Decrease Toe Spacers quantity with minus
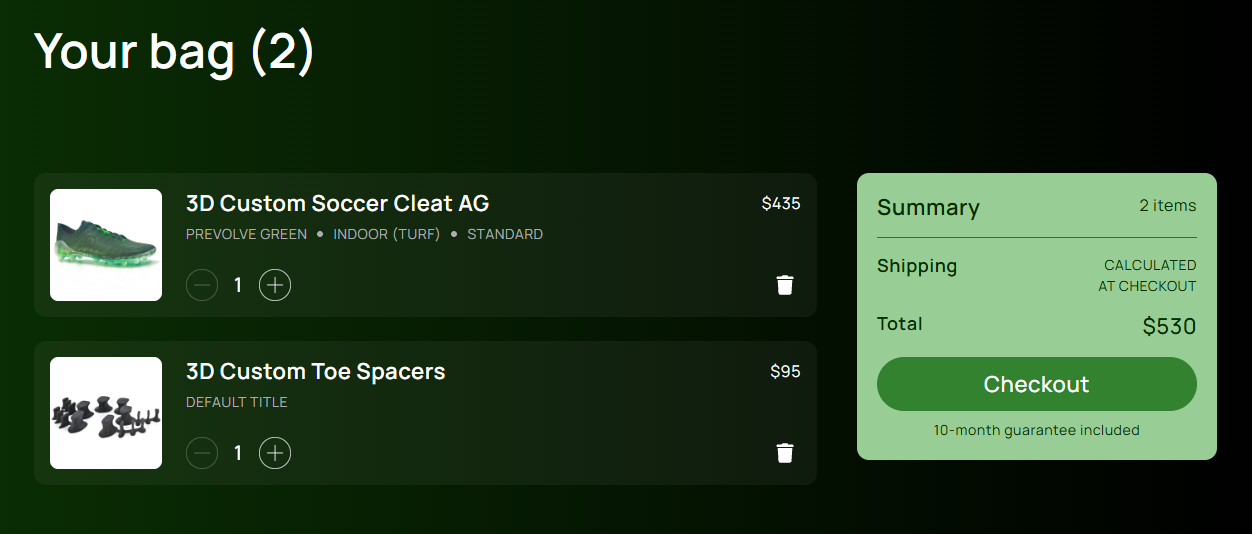Screen dimensions: 1252x534 point(202,453)
